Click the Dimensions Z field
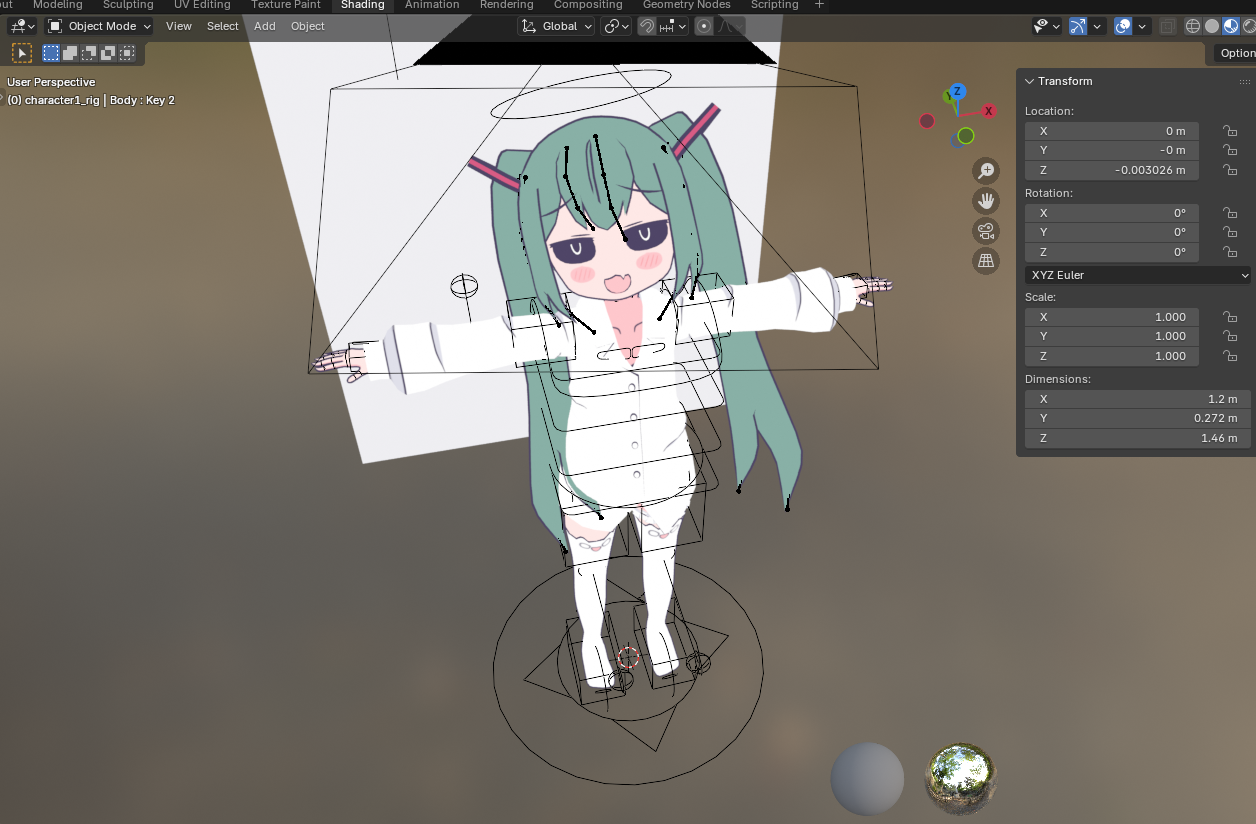1256x824 pixels. [x=1138, y=438]
